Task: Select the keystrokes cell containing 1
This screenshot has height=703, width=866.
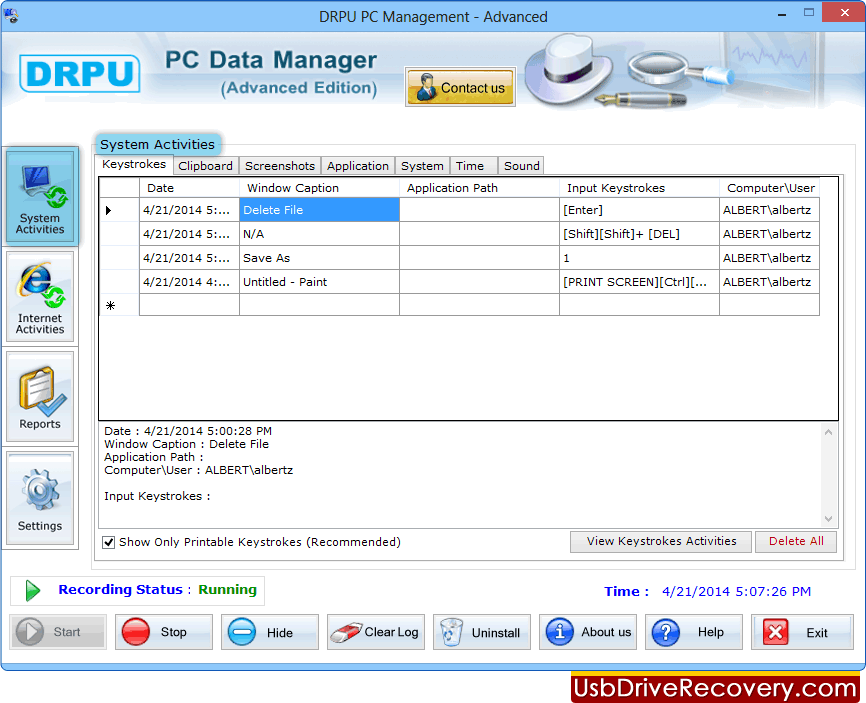Action: point(640,258)
